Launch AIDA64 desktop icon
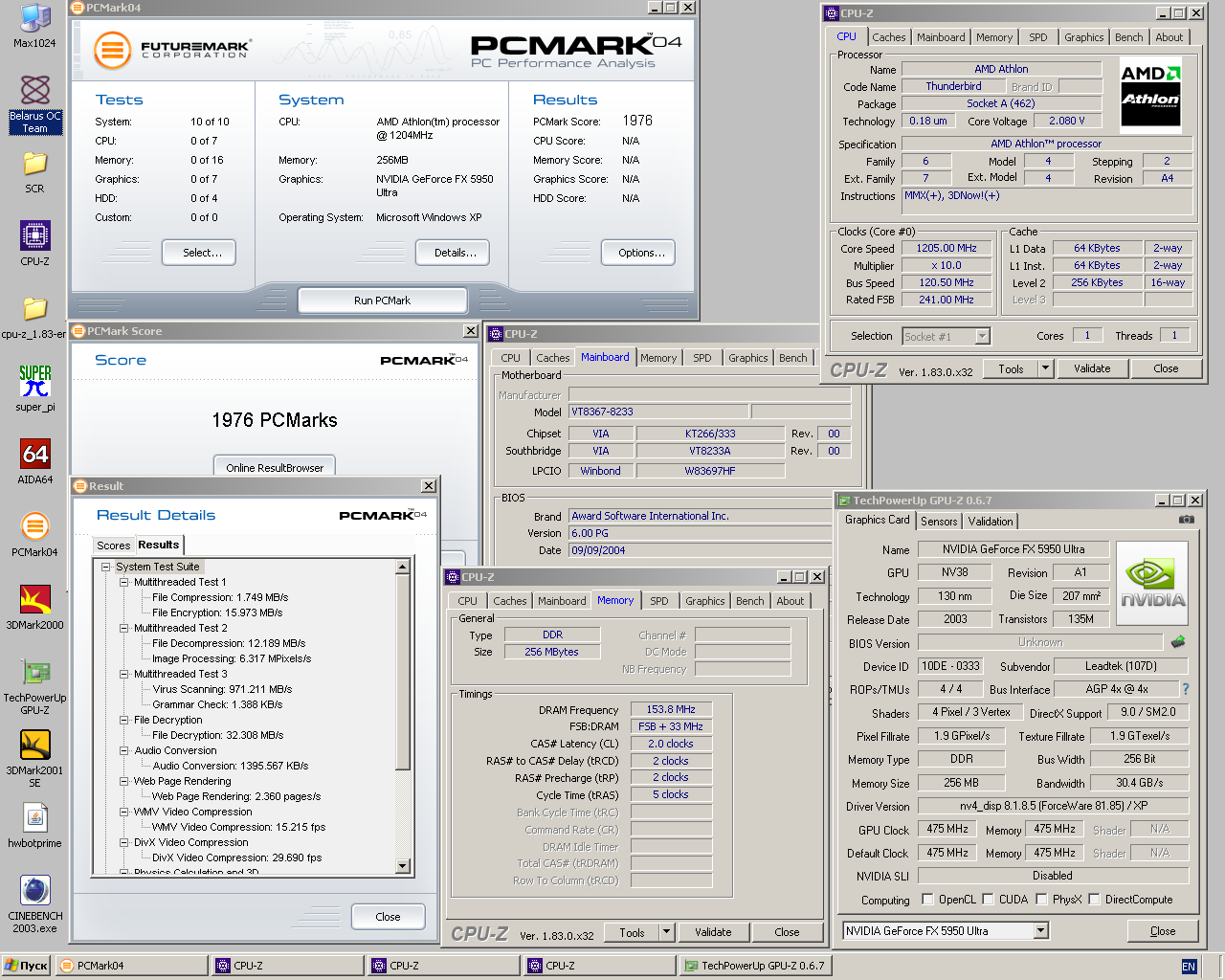Image resolution: width=1225 pixels, height=980 pixels. coord(34,461)
